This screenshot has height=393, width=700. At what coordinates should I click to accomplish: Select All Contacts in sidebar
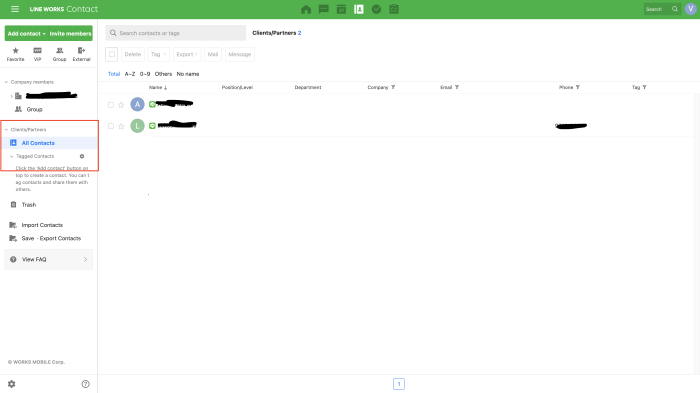(x=49, y=143)
